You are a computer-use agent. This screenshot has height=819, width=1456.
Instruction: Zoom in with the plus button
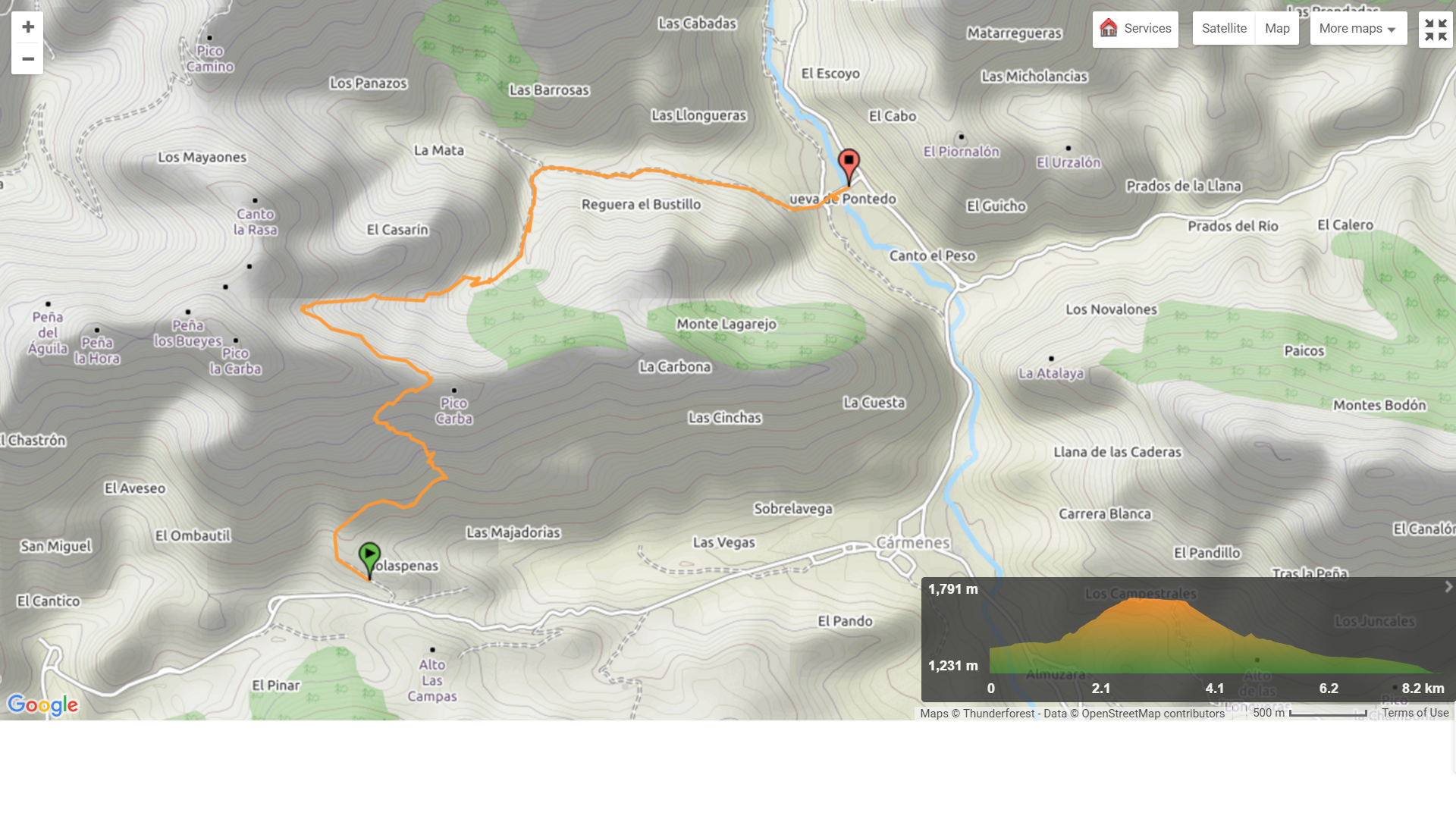[28, 27]
